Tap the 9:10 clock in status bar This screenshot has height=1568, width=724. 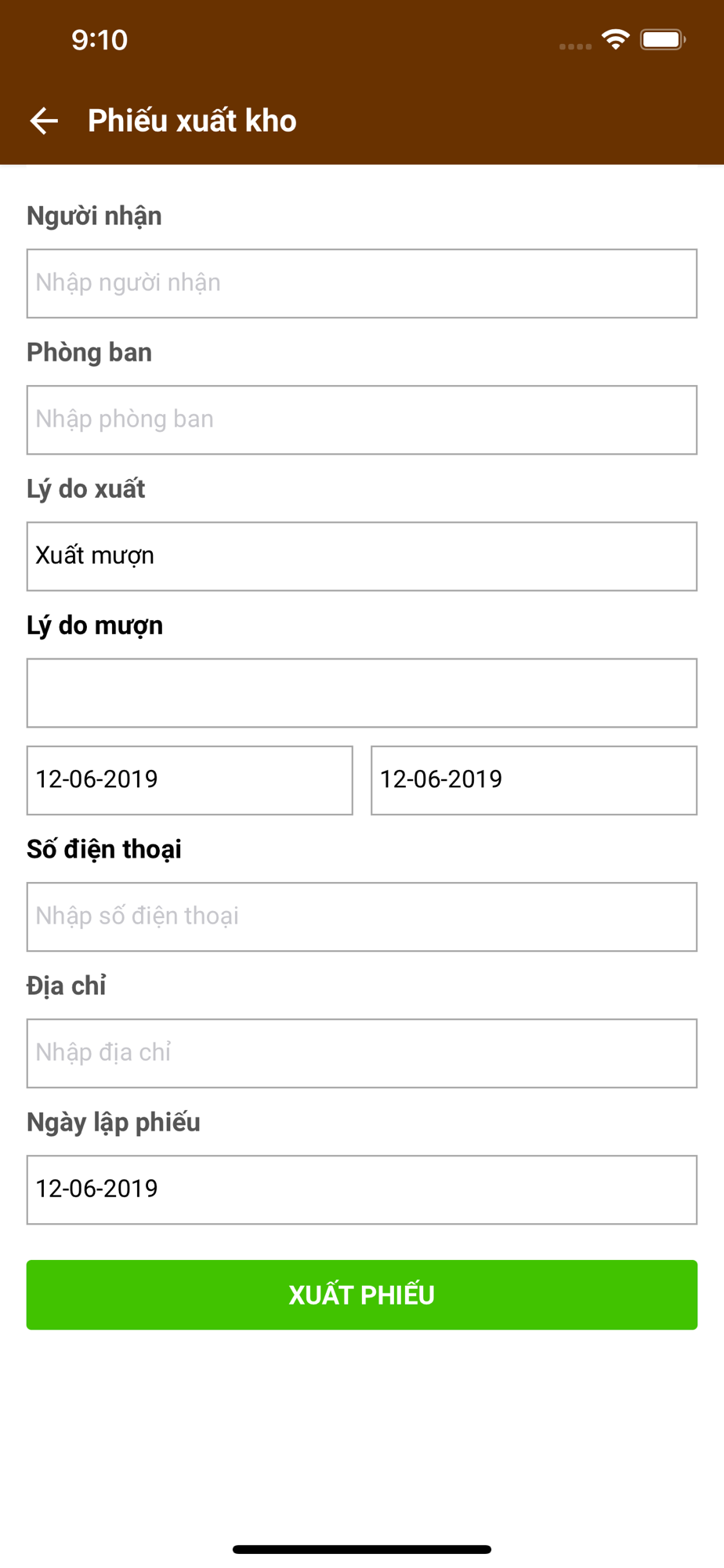pyautogui.click(x=100, y=40)
